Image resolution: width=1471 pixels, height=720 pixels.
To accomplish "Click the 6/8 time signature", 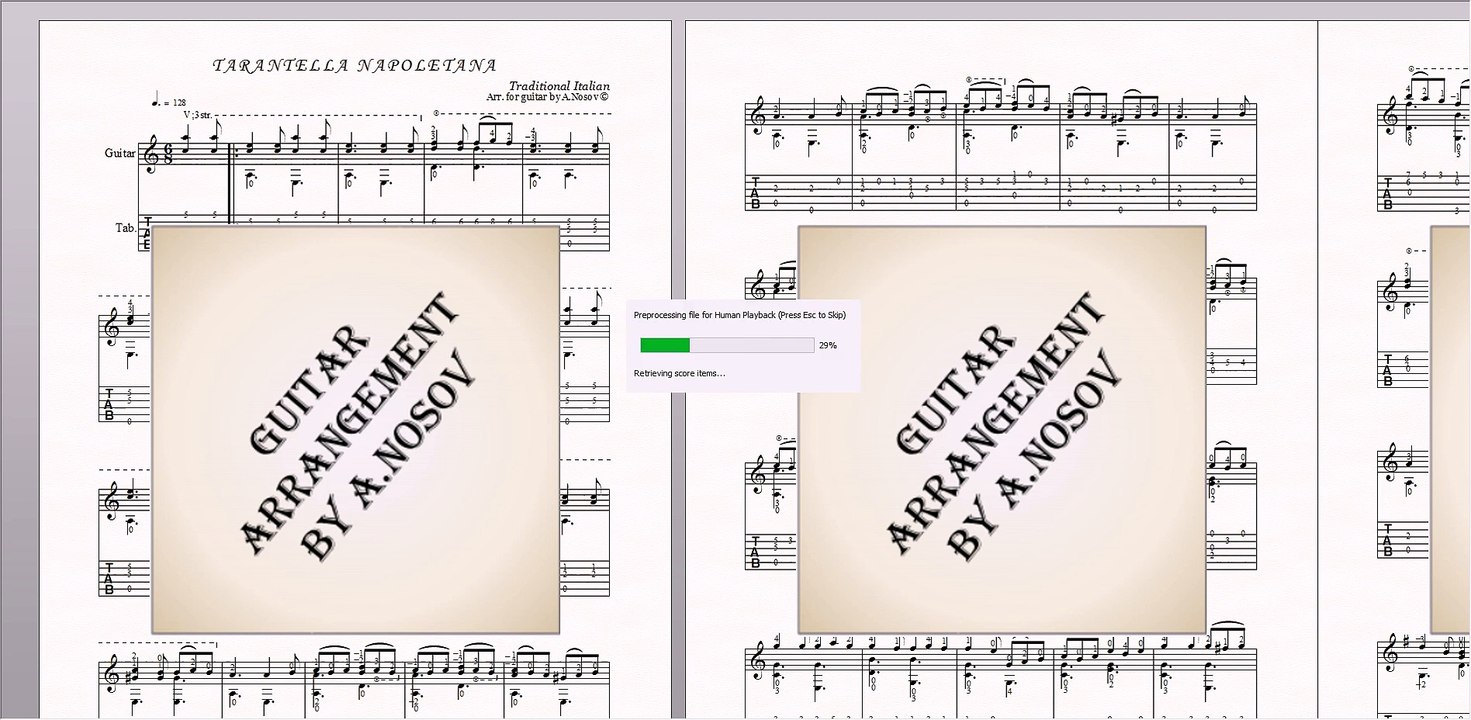I will (x=166, y=155).
